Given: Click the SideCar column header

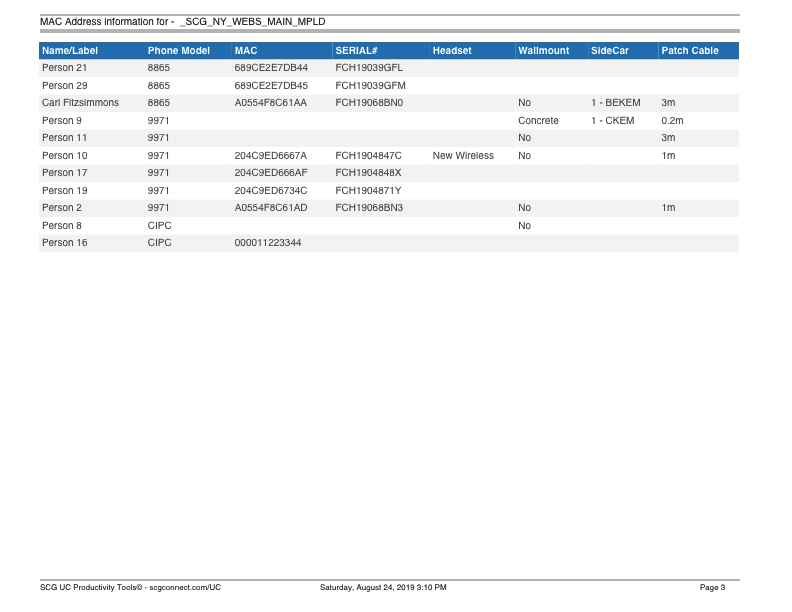Looking at the screenshot, I should (x=610, y=50).
